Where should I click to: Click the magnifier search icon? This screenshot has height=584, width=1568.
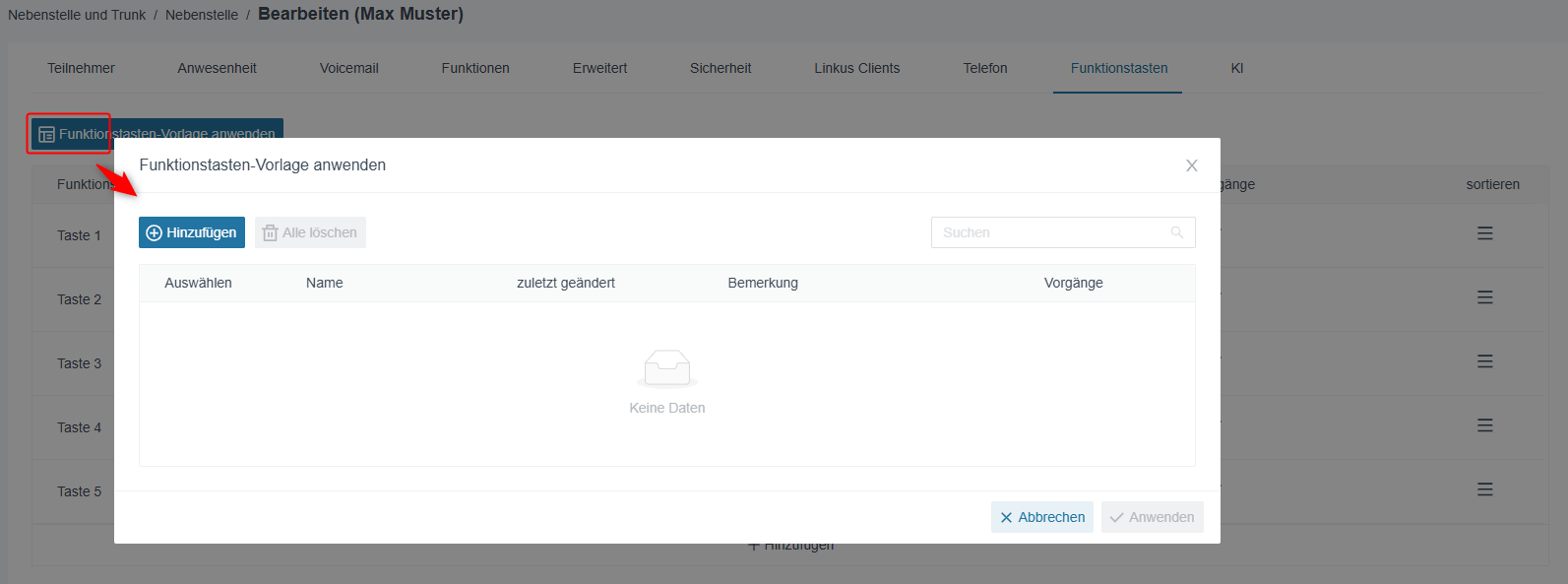(1176, 232)
